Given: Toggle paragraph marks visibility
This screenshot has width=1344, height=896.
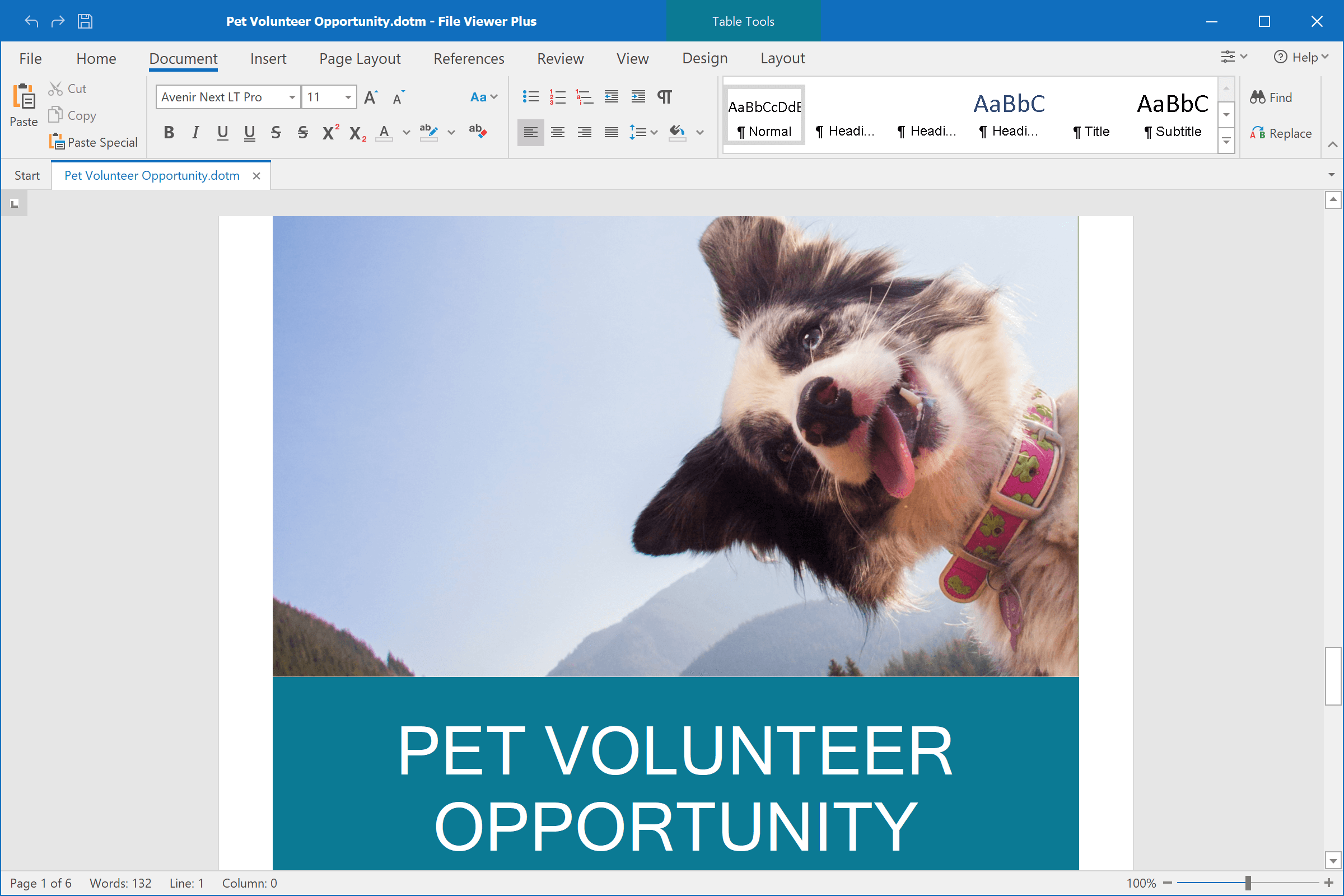Looking at the screenshot, I should (x=665, y=96).
